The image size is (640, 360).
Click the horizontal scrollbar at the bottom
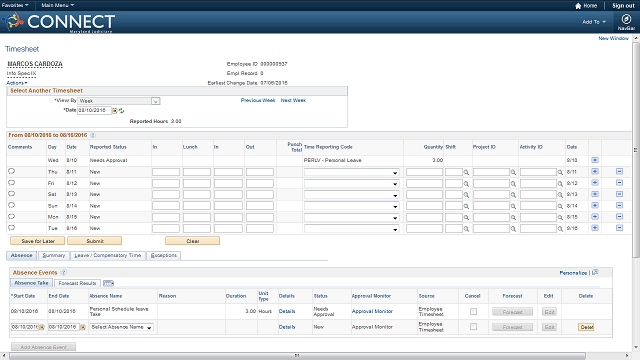point(297,356)
